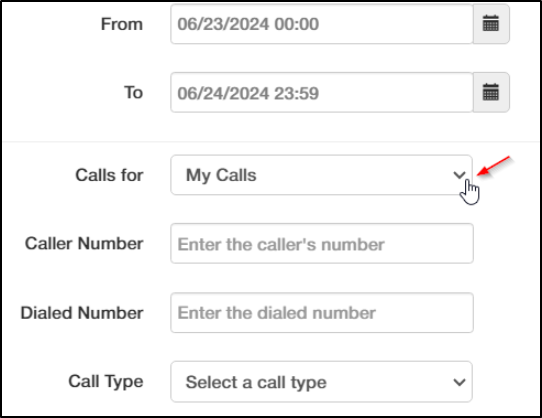Select the My Calls text in the dropdown
This screenshot has height=418, width=542.
221,175
